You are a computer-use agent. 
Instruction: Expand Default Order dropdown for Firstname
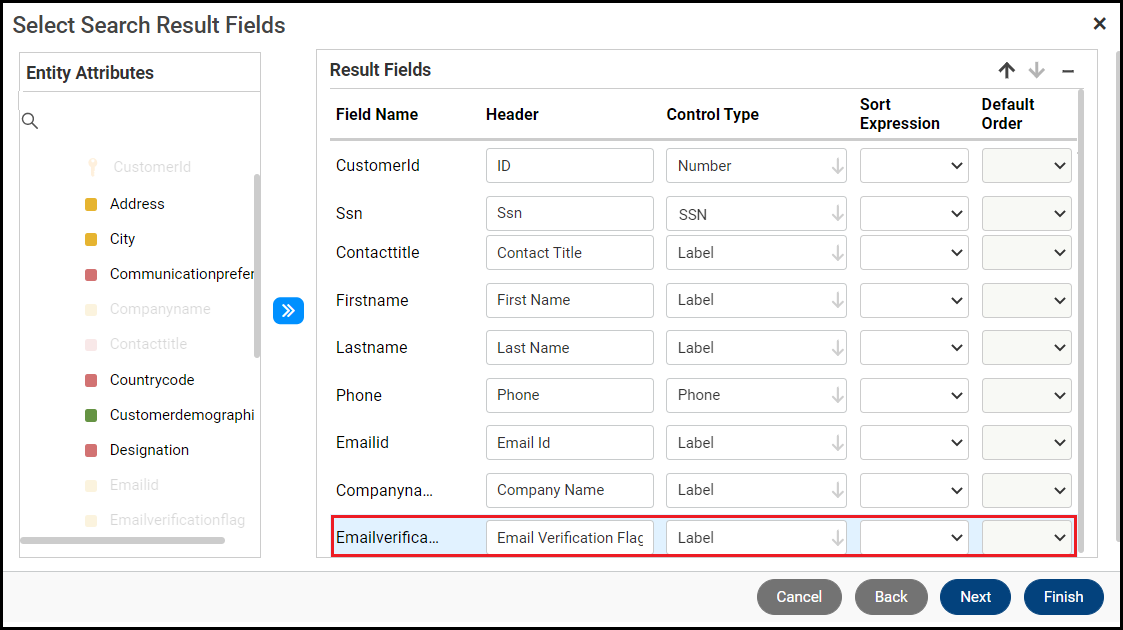point(1026,300)
